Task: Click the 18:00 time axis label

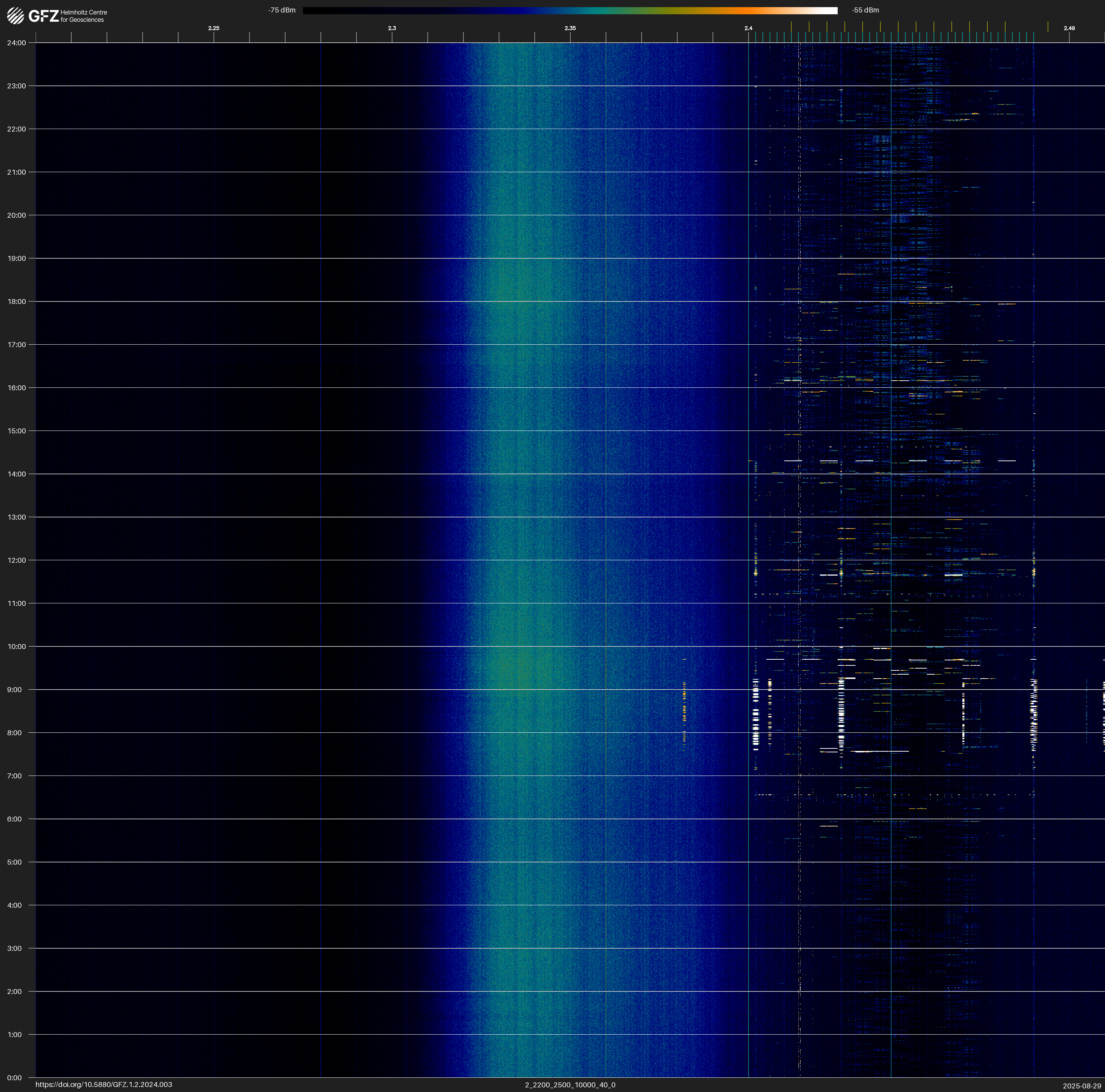Action: tap(17, 301)
